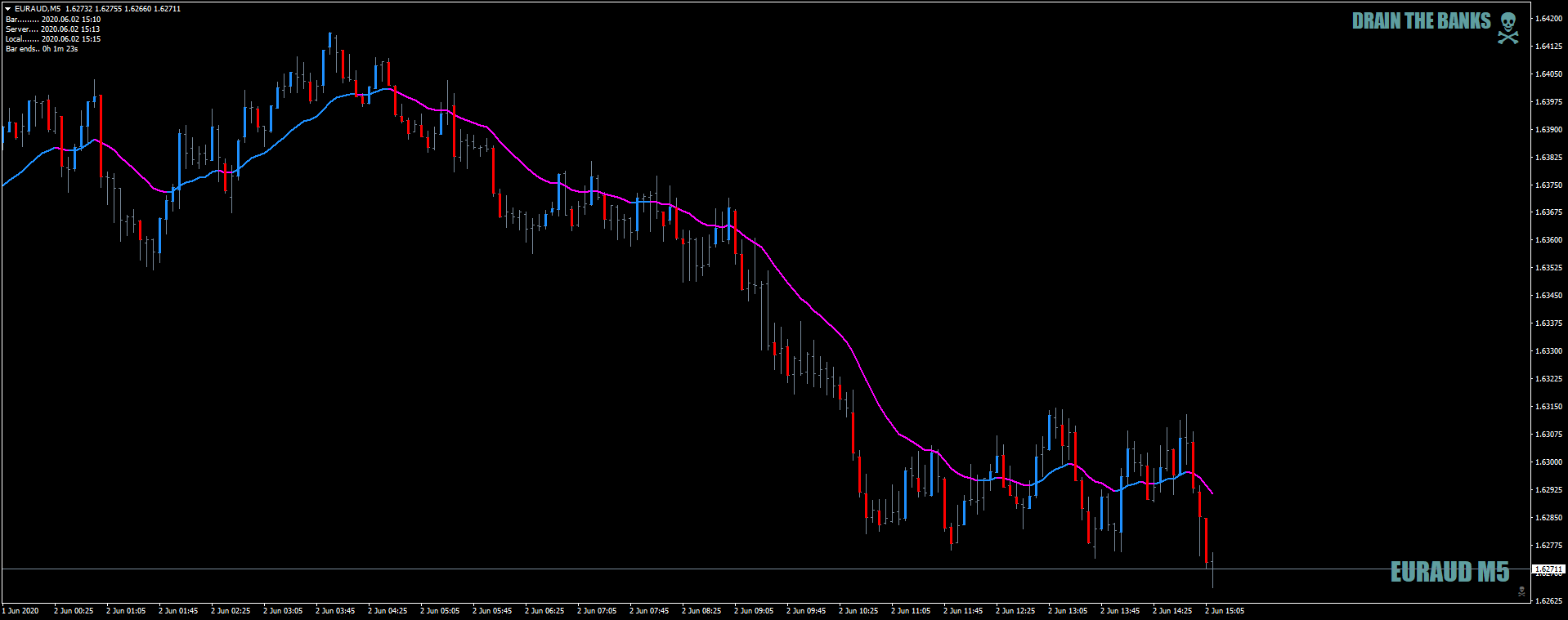
Task: Click the '2 Jun 08:25' time label
Action: (x=701, y=610)
